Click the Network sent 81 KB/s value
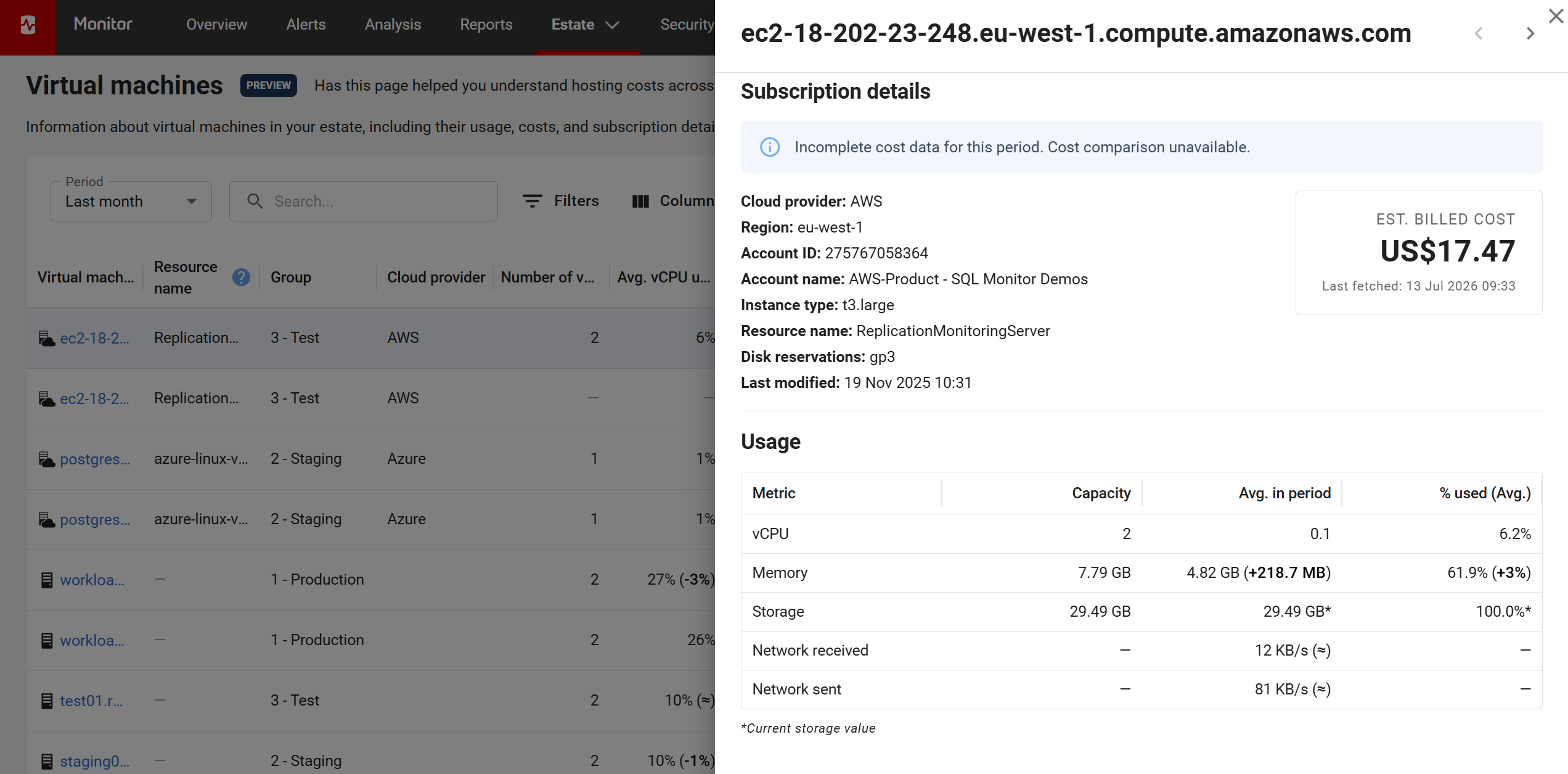Screen dimensions: 1568x774 point(1293,690)
